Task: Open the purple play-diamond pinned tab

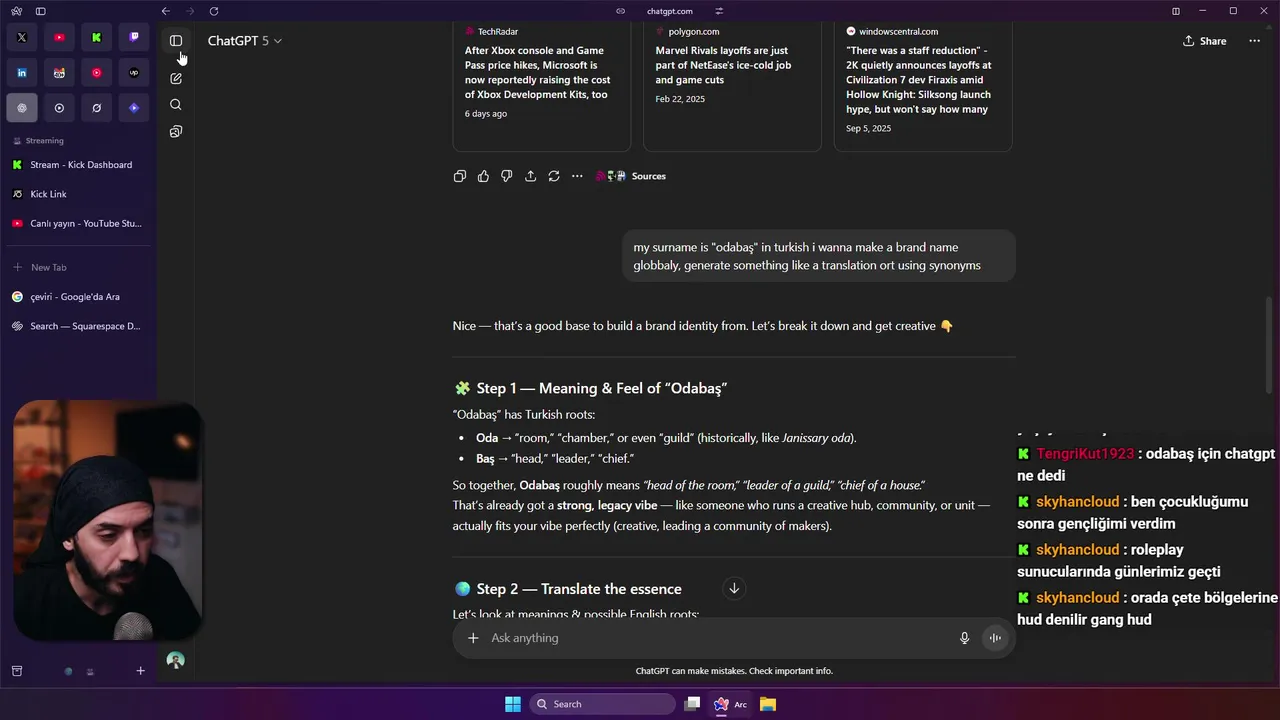Action: point(134,108)
